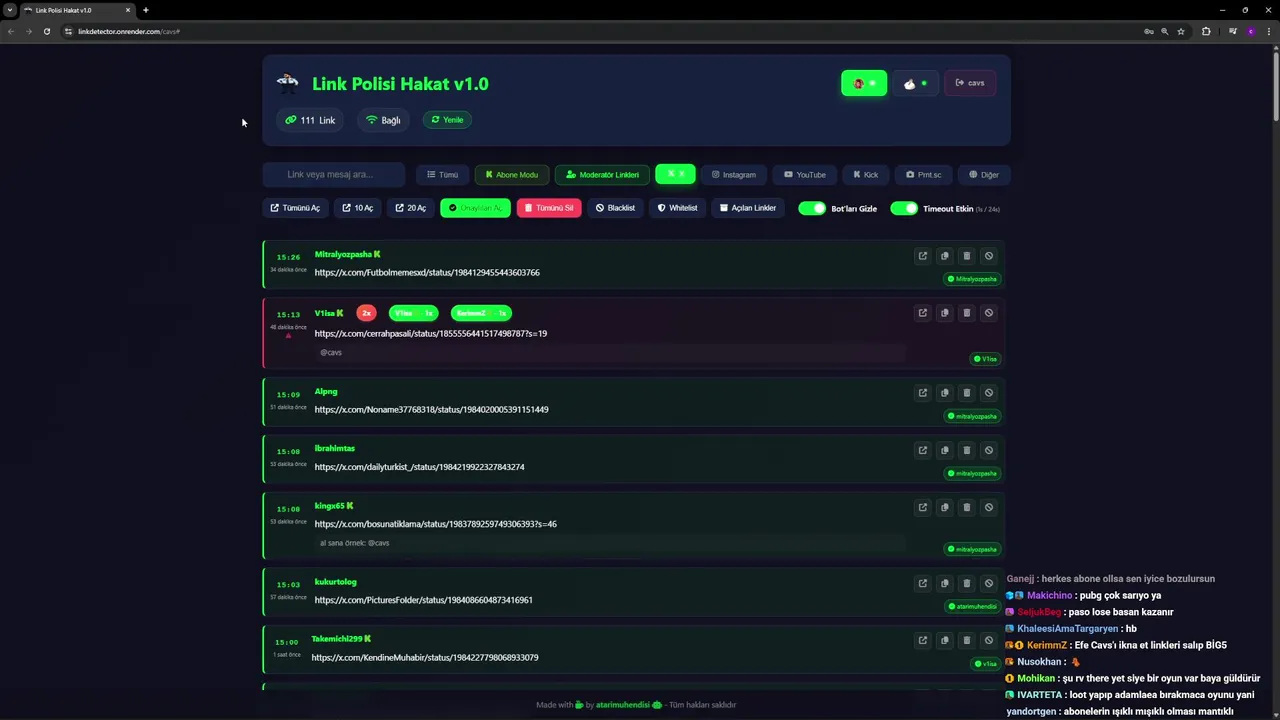This screenshot has height=720, width=1280.
Task: Blacklist the V1isa link entry
Action: tap(988, 313)
